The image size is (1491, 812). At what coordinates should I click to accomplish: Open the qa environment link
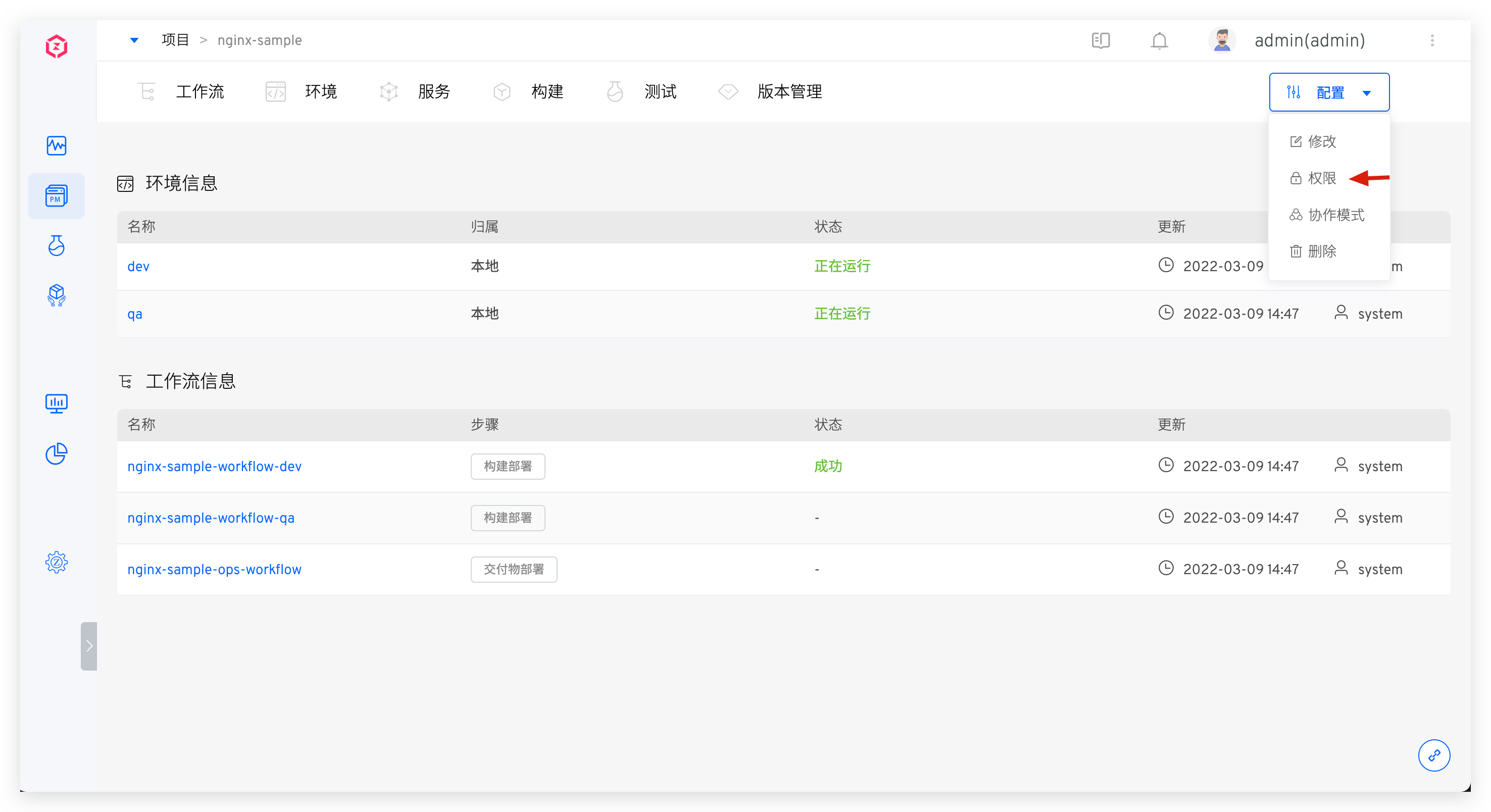click(135, 314)
